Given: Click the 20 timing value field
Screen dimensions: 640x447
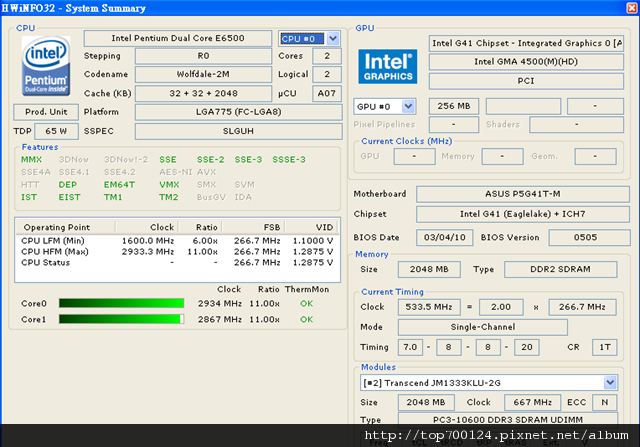Looking at the screenshot, I should (527, 347).
